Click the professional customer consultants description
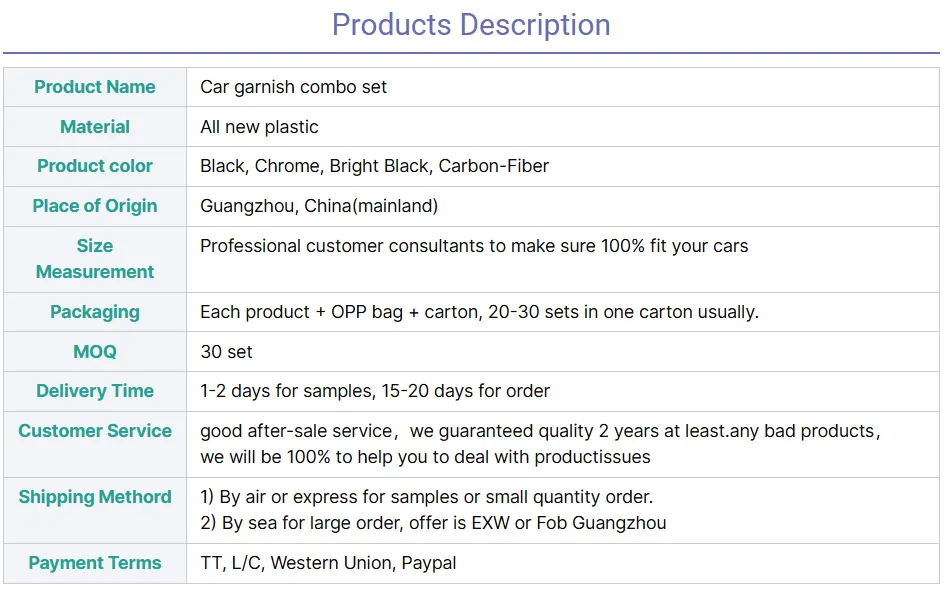Screen dimensions: 946x589 click(474, 246)
